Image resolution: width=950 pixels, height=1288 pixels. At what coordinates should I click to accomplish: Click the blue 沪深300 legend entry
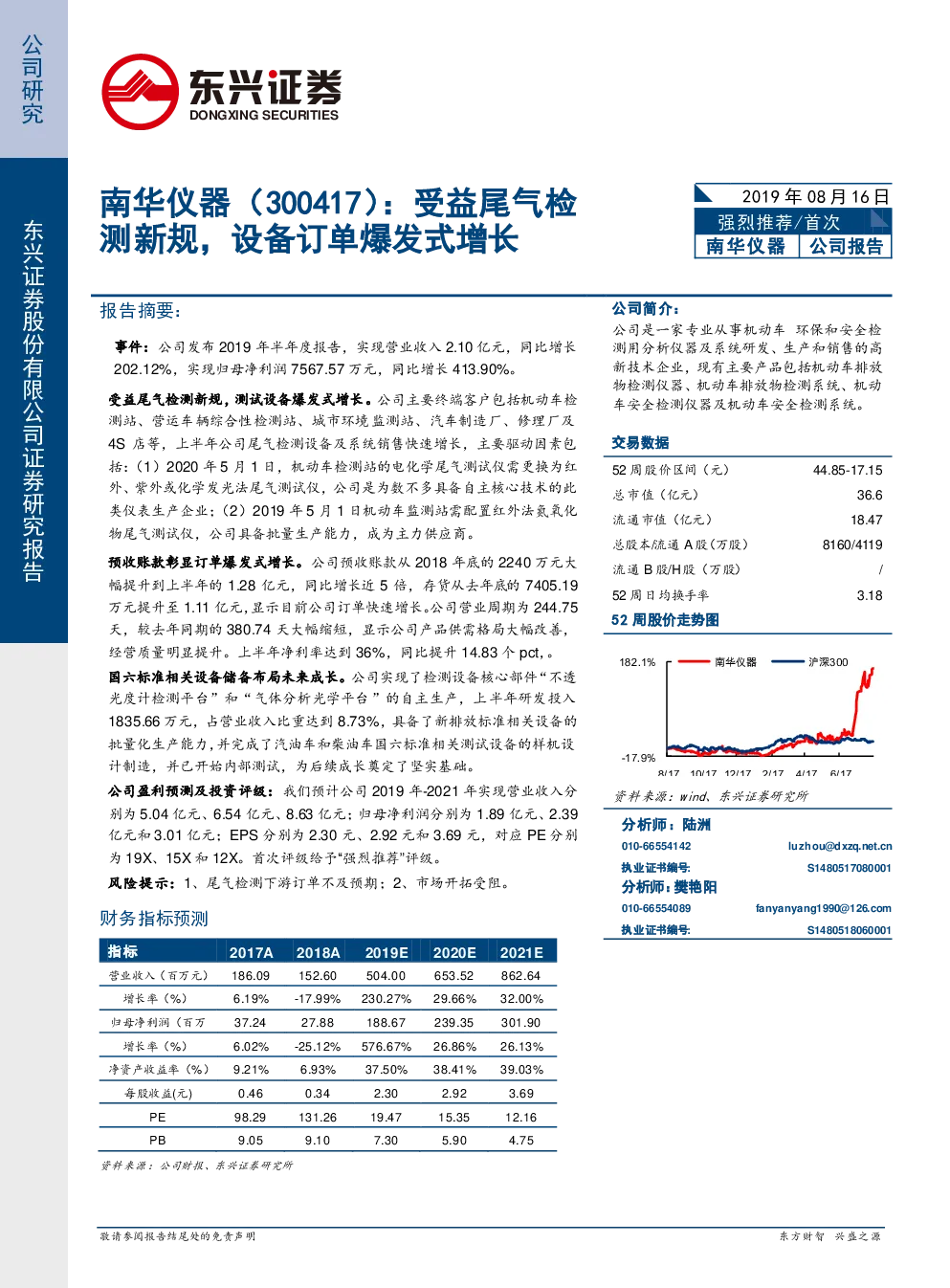(x=810, y=661)
